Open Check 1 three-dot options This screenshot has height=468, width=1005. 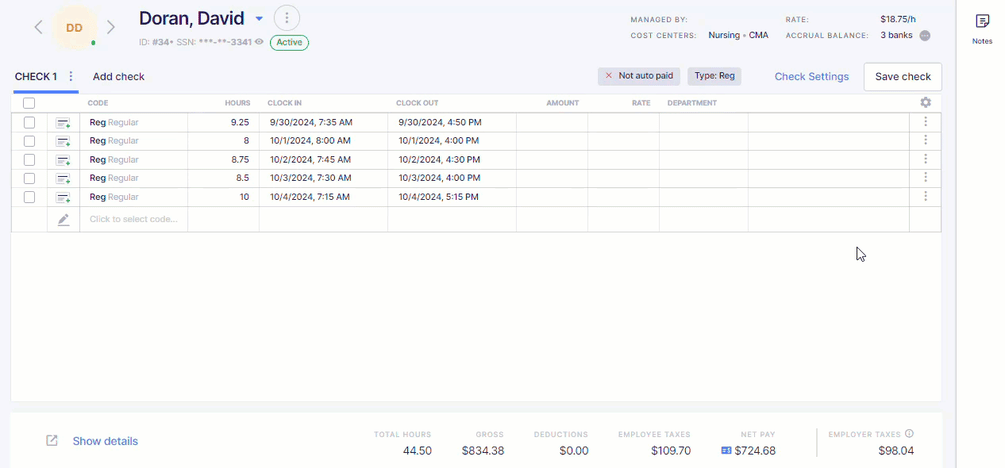[x=71, y=77]
